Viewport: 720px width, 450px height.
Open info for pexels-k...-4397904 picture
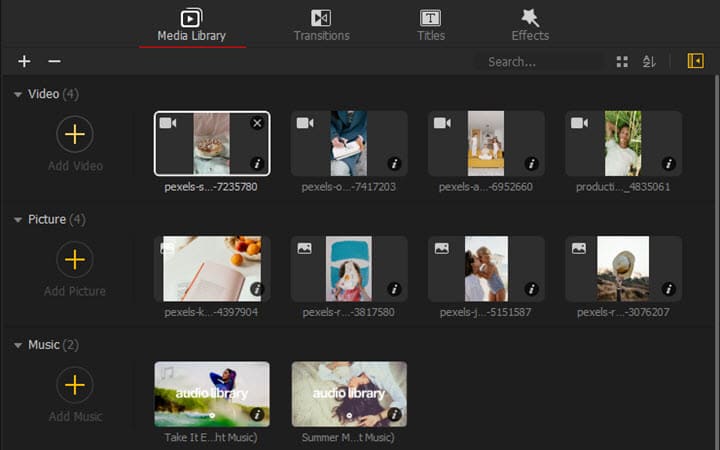pyautogui.click(x=257, y=289)
